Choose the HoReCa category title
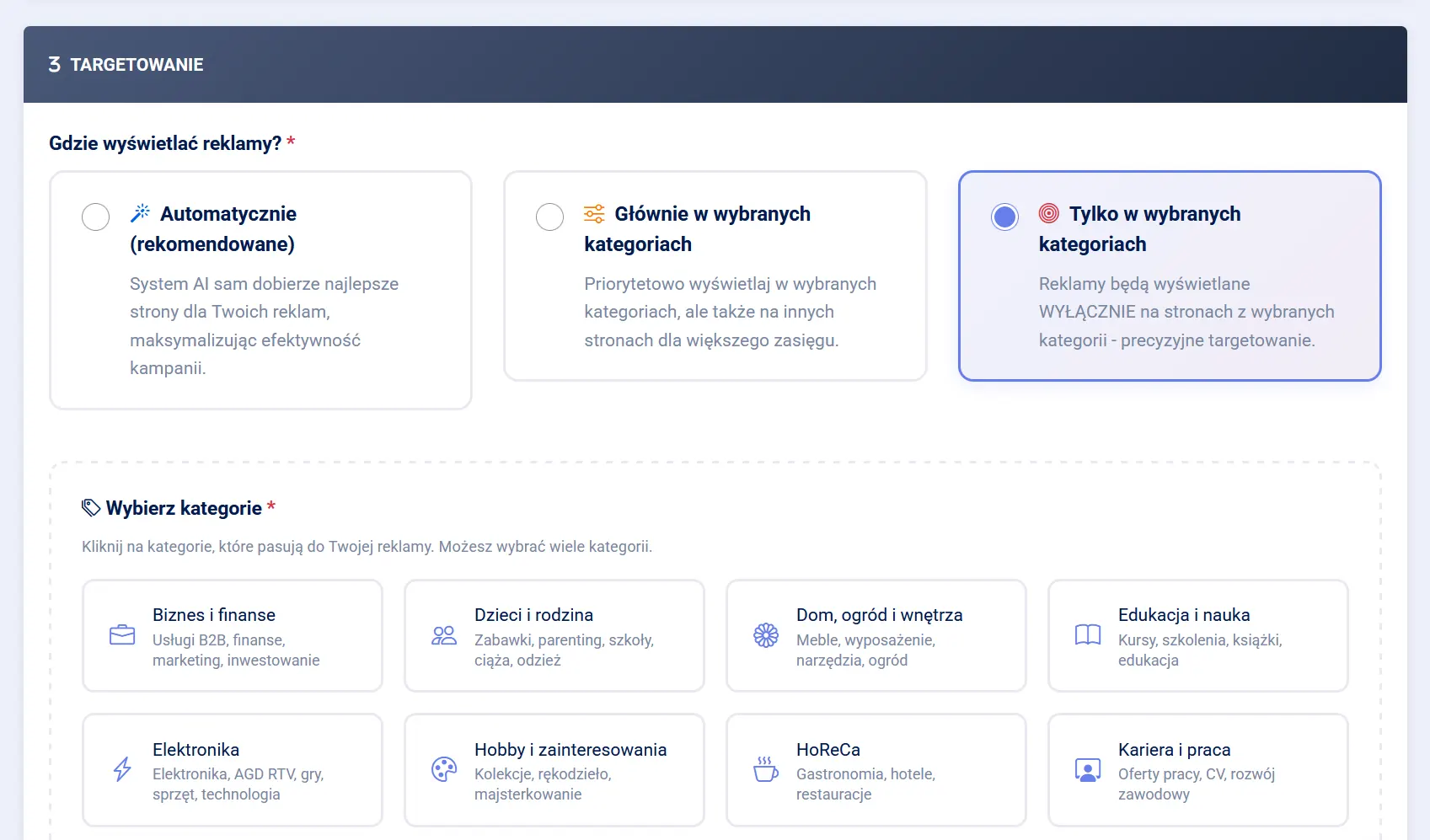 (x=828, y=750)
